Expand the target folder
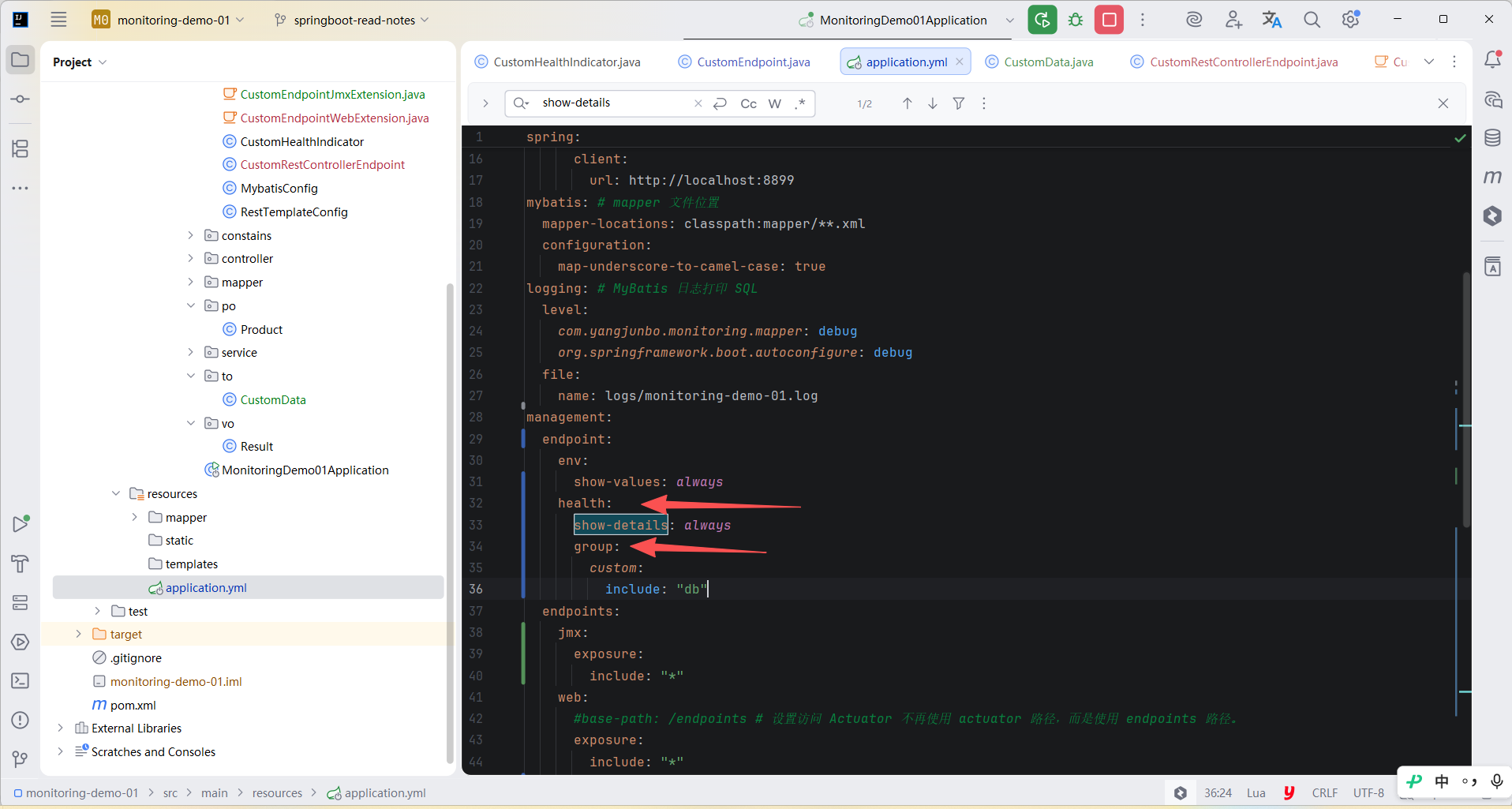Screen dimensions: 1512x809 (x=78, y=634)
